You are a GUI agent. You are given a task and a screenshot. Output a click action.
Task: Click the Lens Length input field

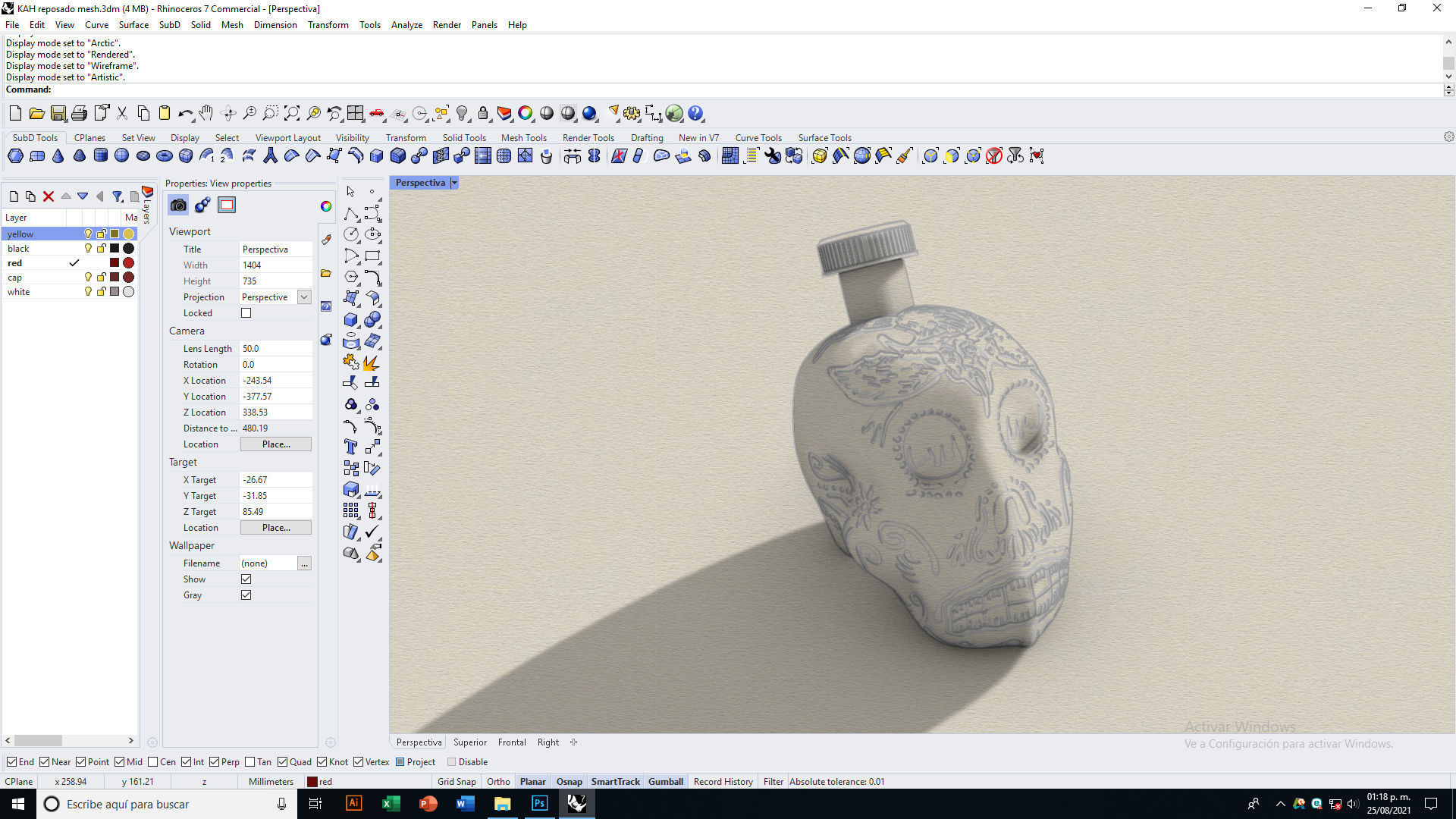(276, 349)
